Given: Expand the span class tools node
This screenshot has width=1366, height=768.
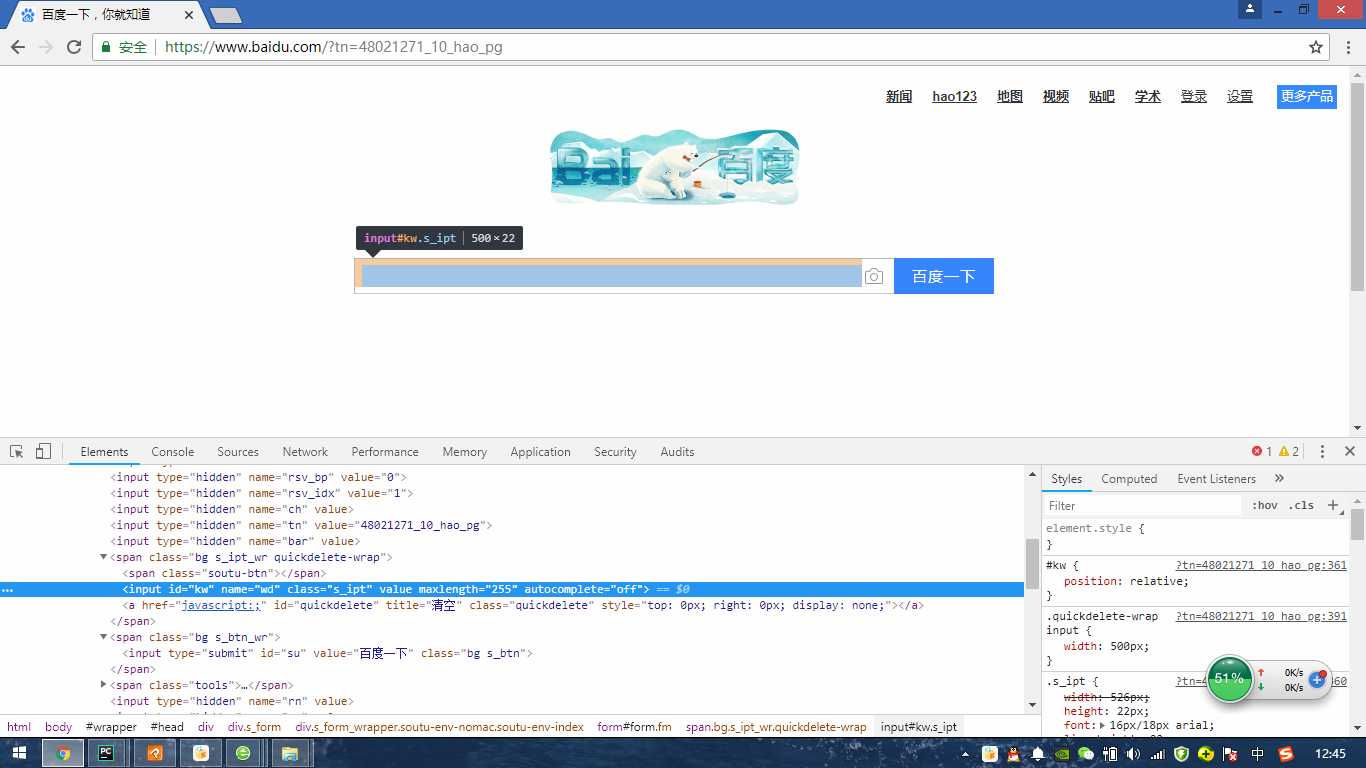Looking at the screenshot, I should 103,685.
